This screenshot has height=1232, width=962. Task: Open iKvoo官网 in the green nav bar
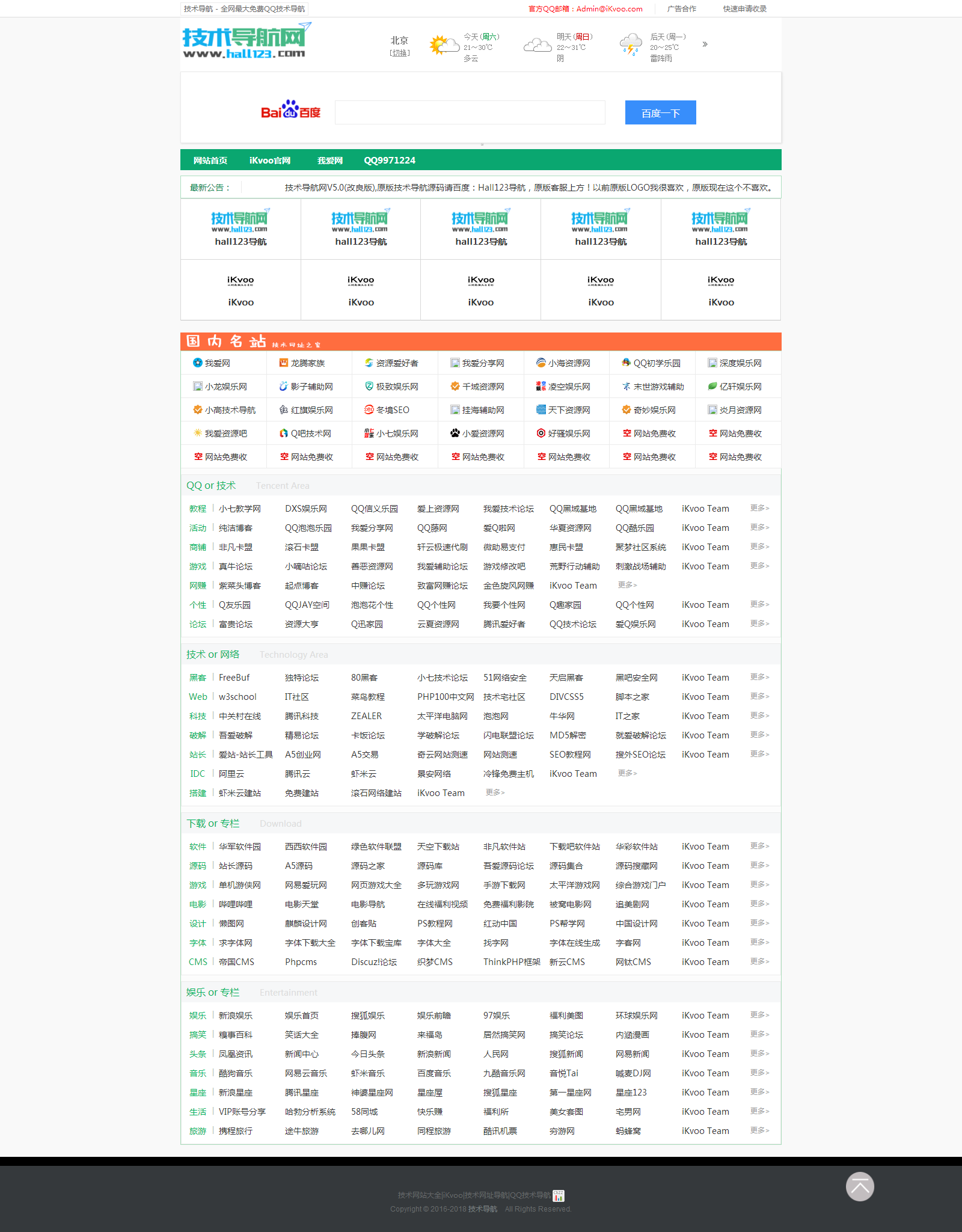click(x=270, y=160)
